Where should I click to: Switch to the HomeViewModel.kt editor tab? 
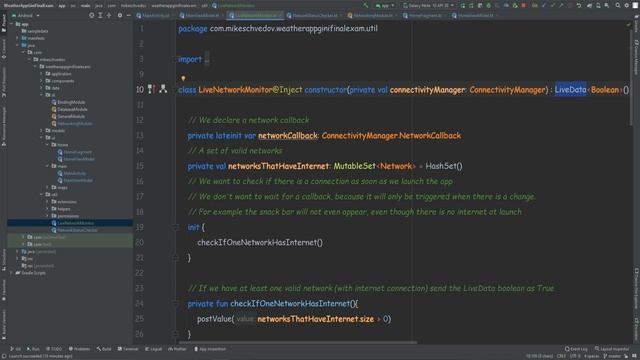475,16
